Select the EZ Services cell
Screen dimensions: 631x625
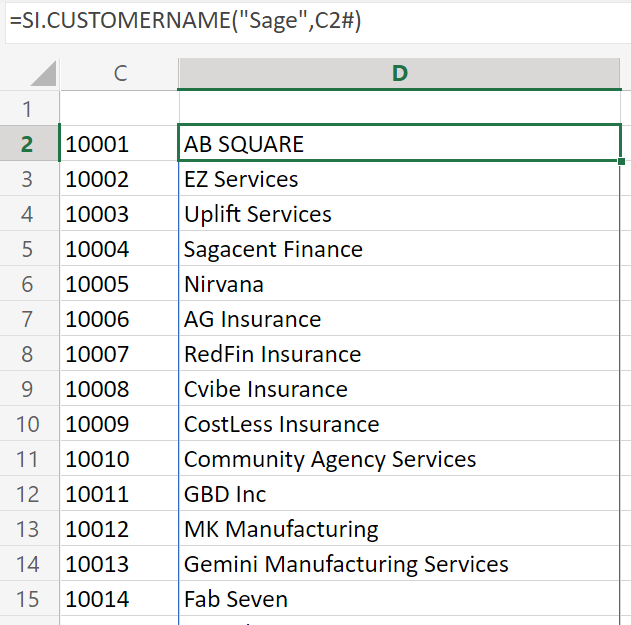400,179
